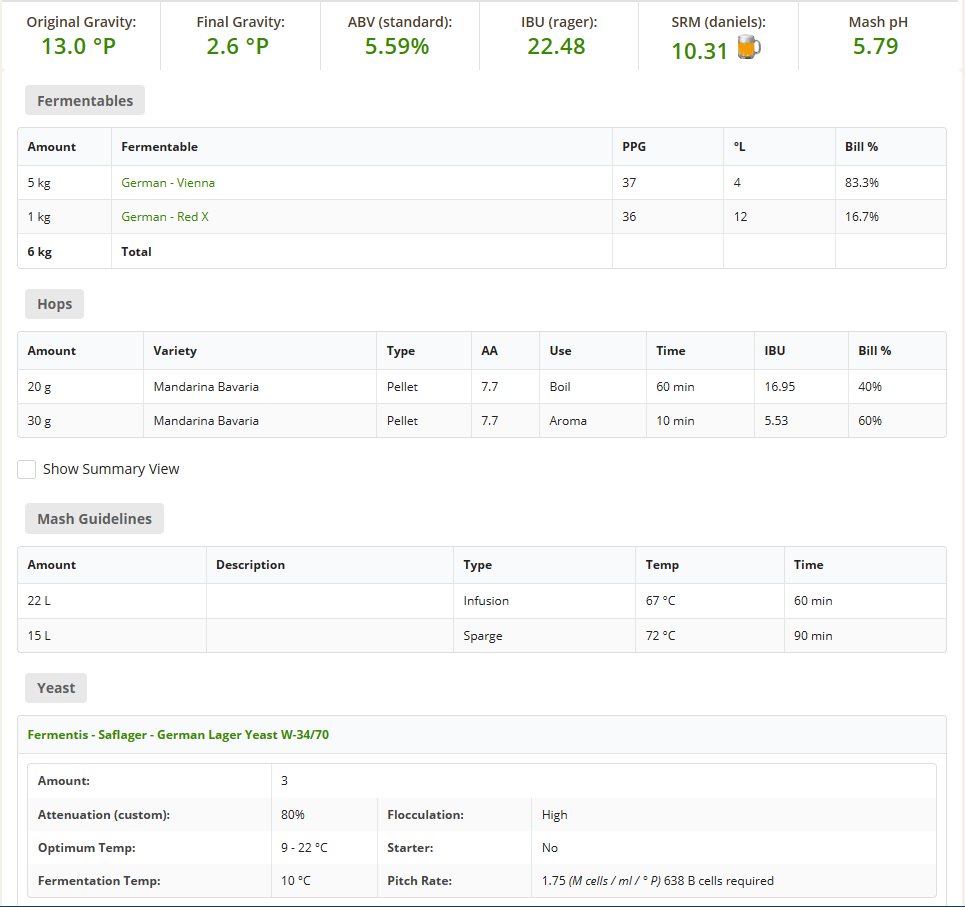Click the Mash pH value 5.79
965x907 pixels.
tap(875, 46)
